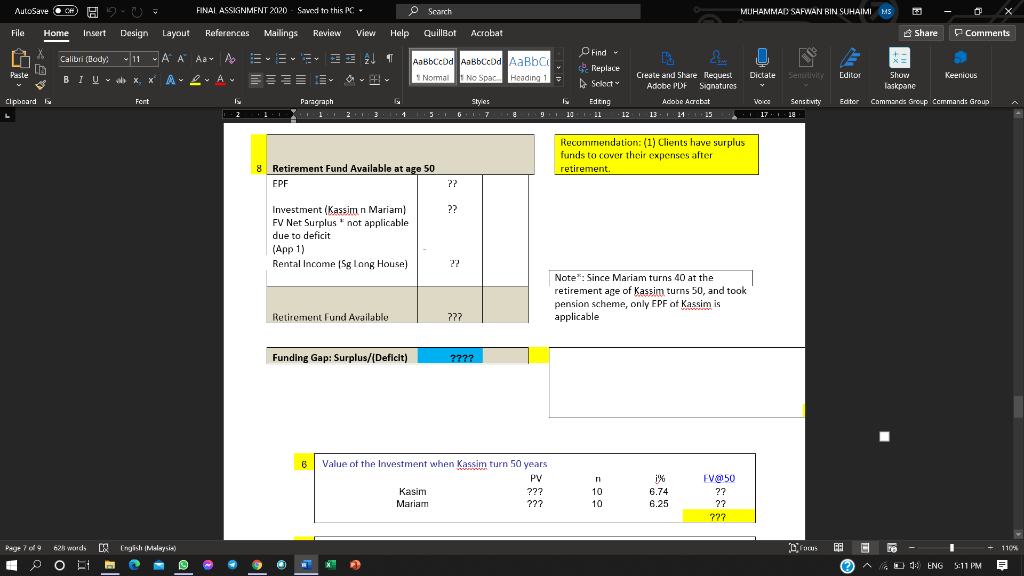Center align the paragraph text
Viewport: 1024px width, 576px height.
pos(271,79)
